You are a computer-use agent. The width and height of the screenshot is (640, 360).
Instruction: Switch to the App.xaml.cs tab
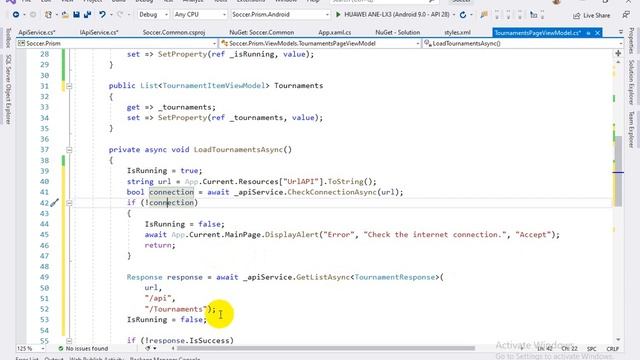(x=335, y=32)
